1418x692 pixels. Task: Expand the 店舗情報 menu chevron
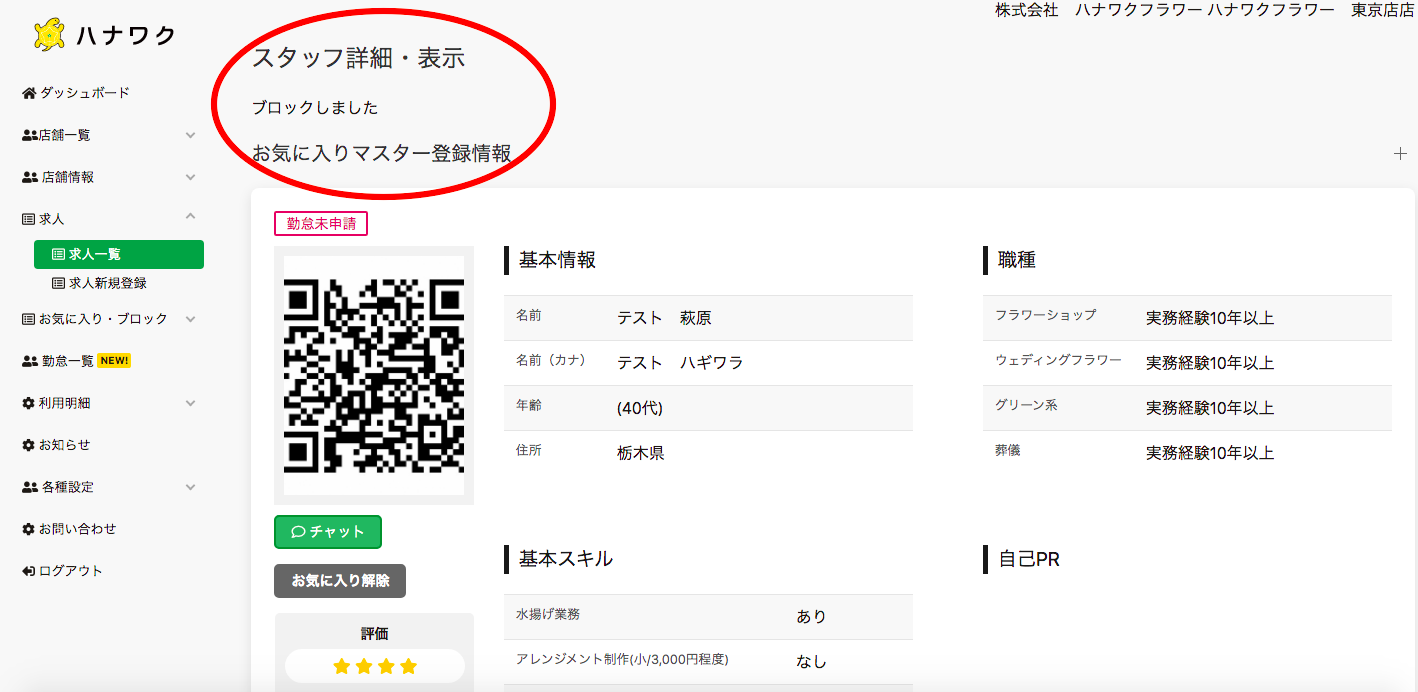click(x=191, y=177)
